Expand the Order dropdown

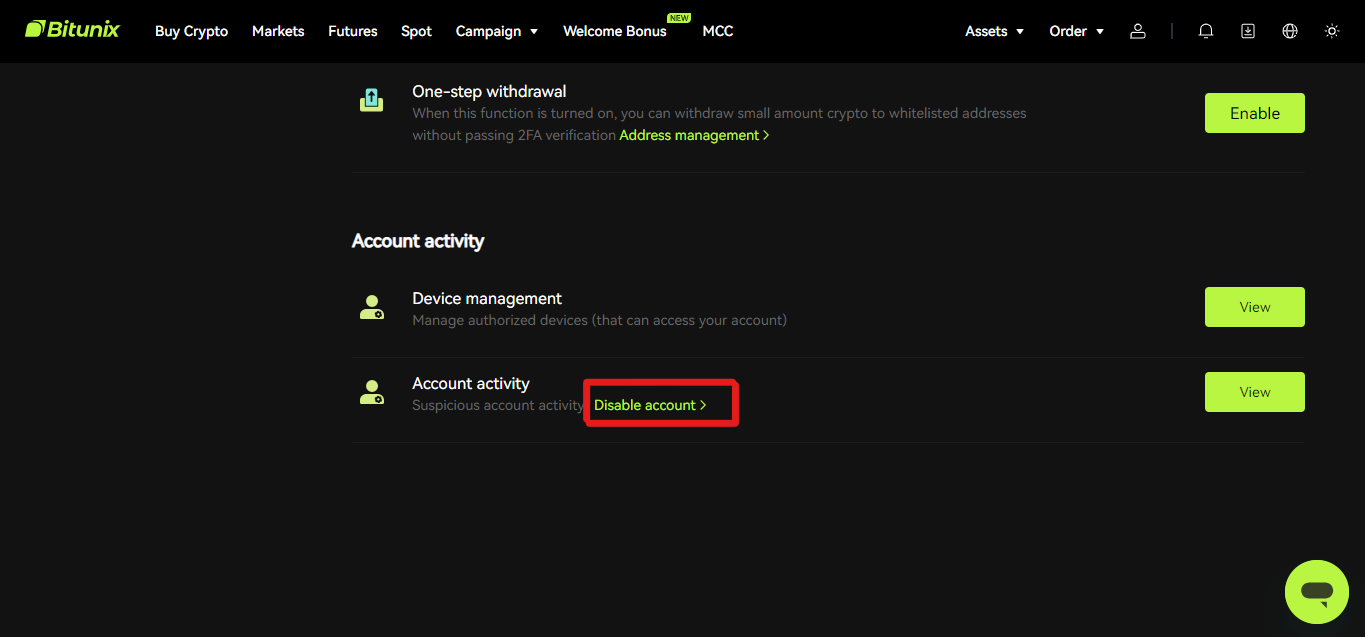click(x=1077, y=31)
